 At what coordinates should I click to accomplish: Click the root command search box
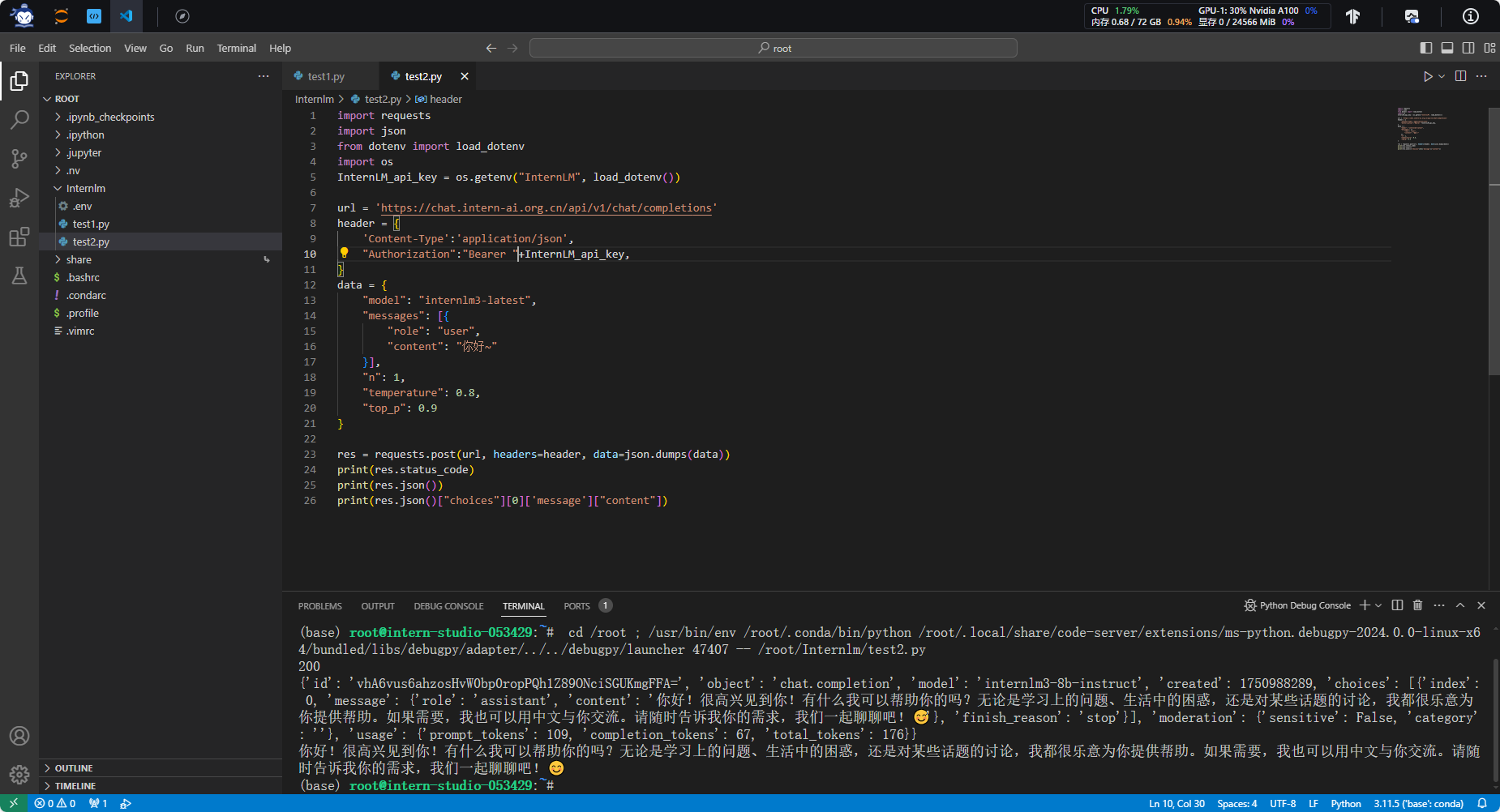774,49
